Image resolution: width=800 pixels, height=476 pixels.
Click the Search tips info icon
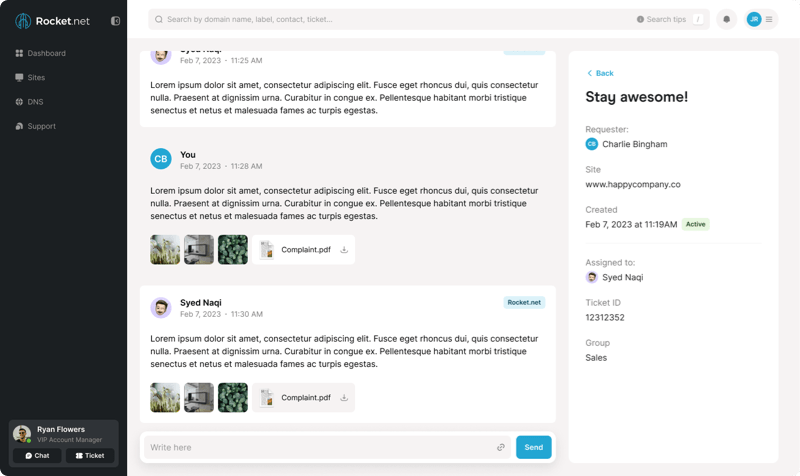pos(640,19)
